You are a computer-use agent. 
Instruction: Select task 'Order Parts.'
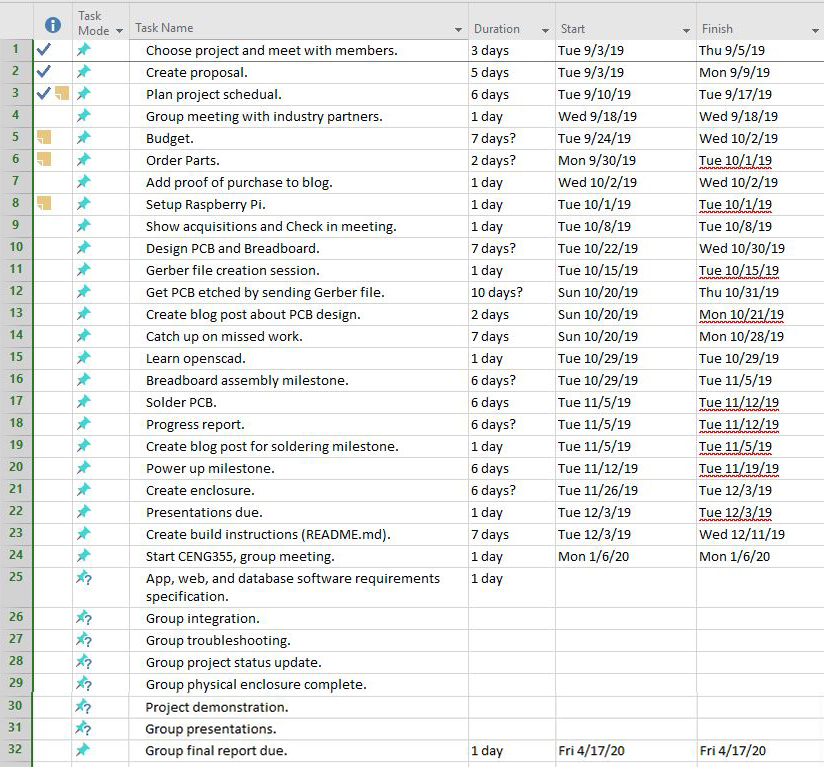[183, 160]
